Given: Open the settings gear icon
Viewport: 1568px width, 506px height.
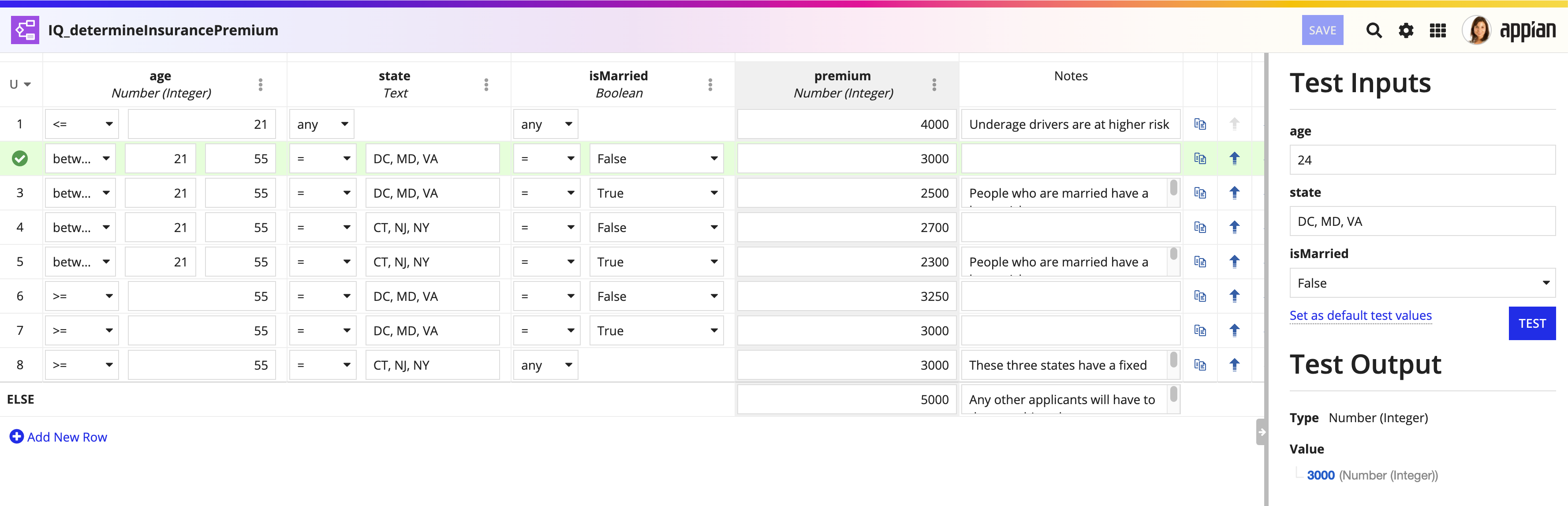Looking at the screenshot, I should click(x=1405, y=30).
